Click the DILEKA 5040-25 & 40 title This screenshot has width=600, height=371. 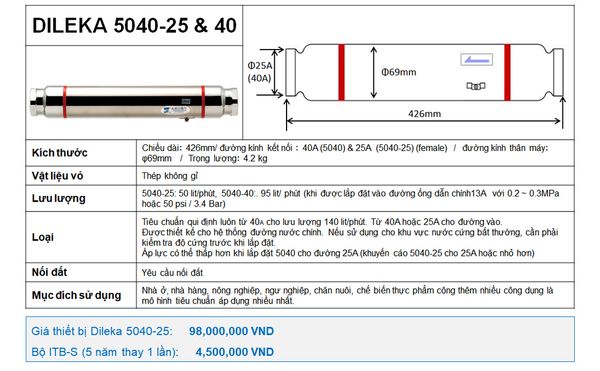click(x=134, y=26)
